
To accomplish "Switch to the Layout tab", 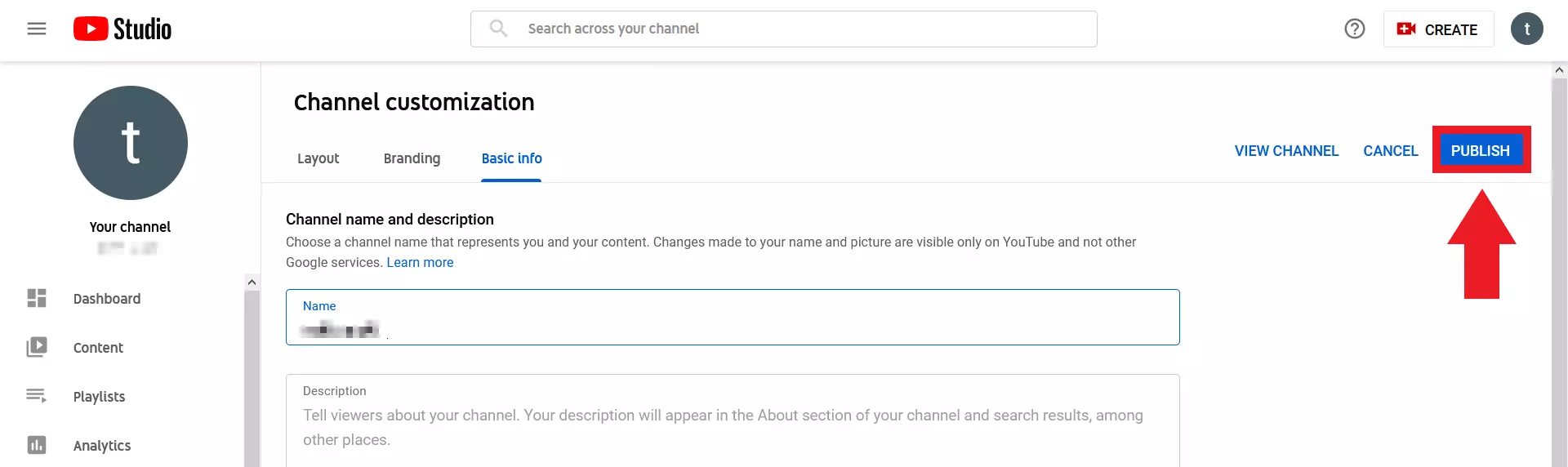I will click(x=318, y=158).
